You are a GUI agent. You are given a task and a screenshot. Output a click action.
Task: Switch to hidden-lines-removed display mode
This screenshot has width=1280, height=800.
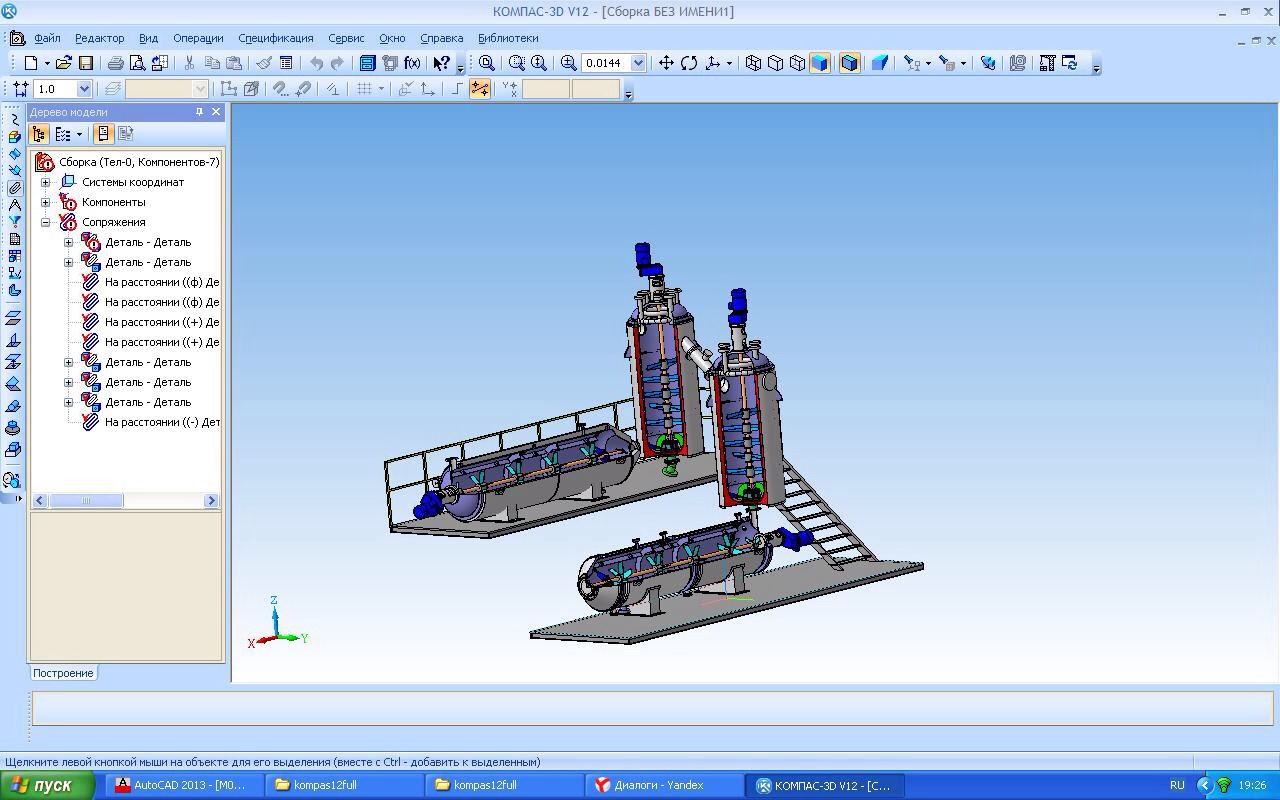(x=776, y=63)
